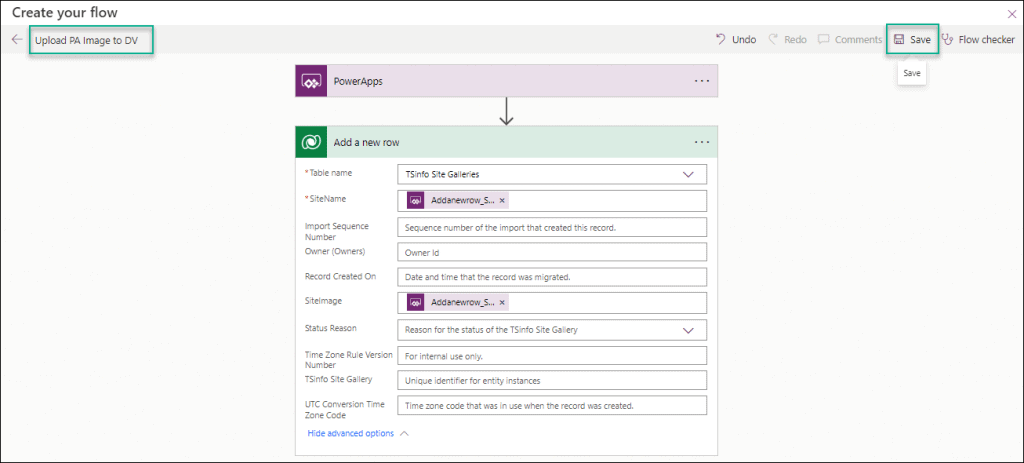This screenshot has height=463, width=1024.
Task: Click the TSinfo Site Gallery identifier field
Action: tap(552, 380)
